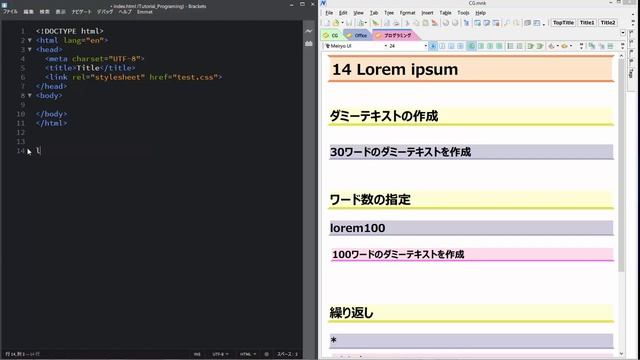Copy selection with toolbar Copy icon
The image size is (640, 360).
click(x=416, y=23)
